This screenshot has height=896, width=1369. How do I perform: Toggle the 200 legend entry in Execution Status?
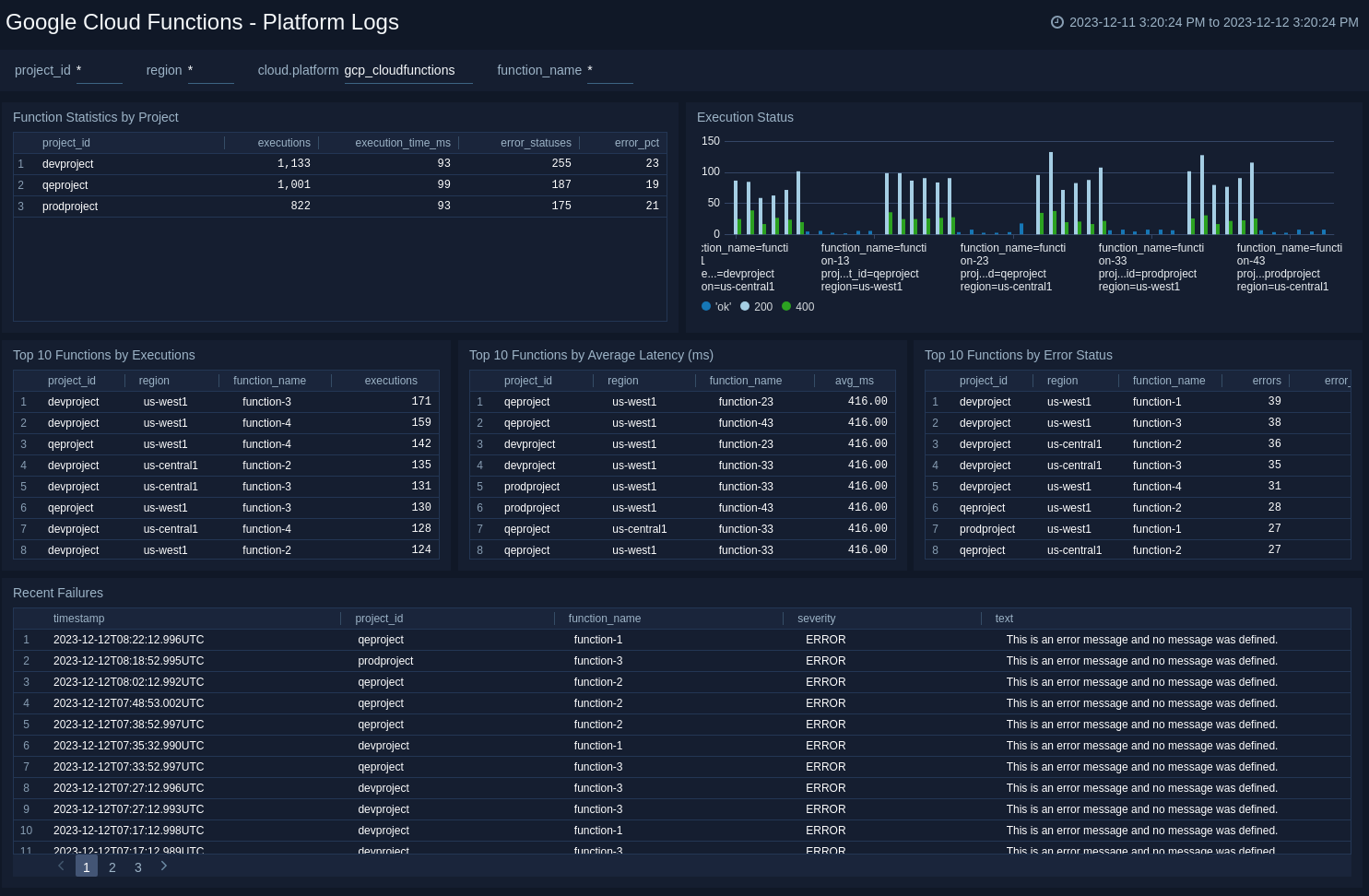point(757,307)
